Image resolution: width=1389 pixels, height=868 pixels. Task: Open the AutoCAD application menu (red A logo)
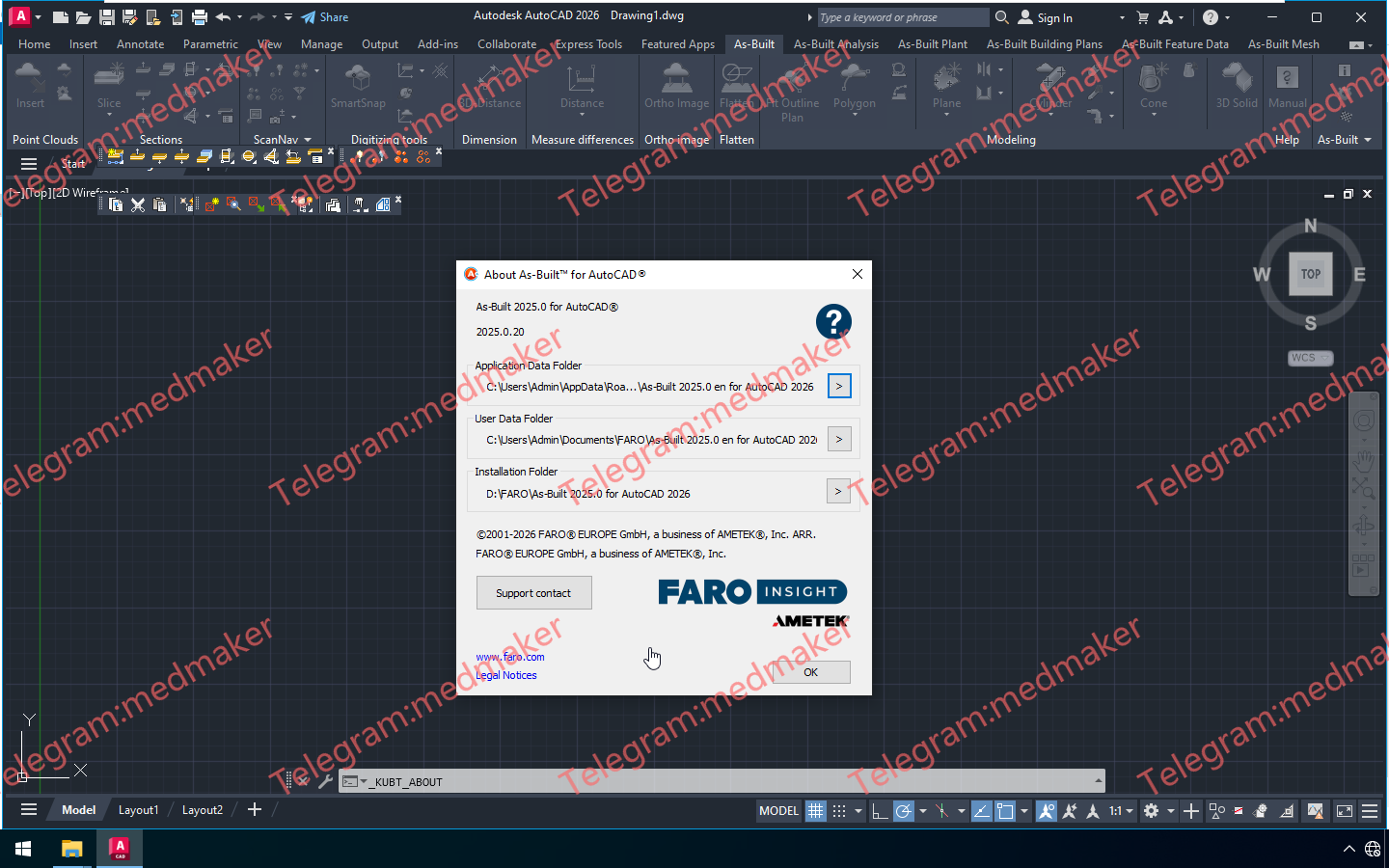click(21, 16)
